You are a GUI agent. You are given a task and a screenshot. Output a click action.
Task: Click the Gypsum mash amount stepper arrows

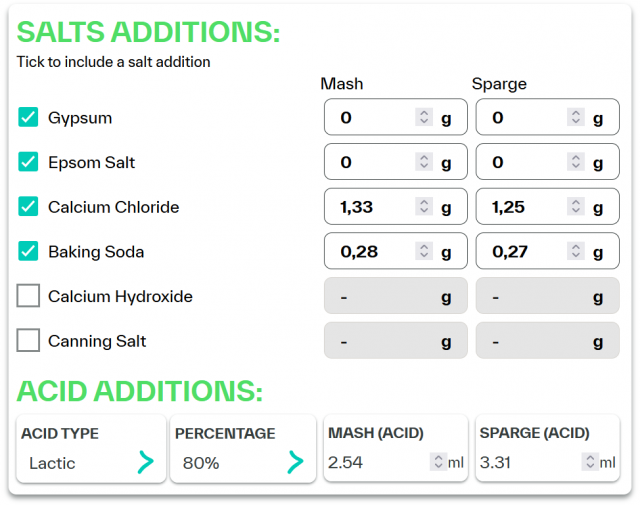(x=424, y=118)
